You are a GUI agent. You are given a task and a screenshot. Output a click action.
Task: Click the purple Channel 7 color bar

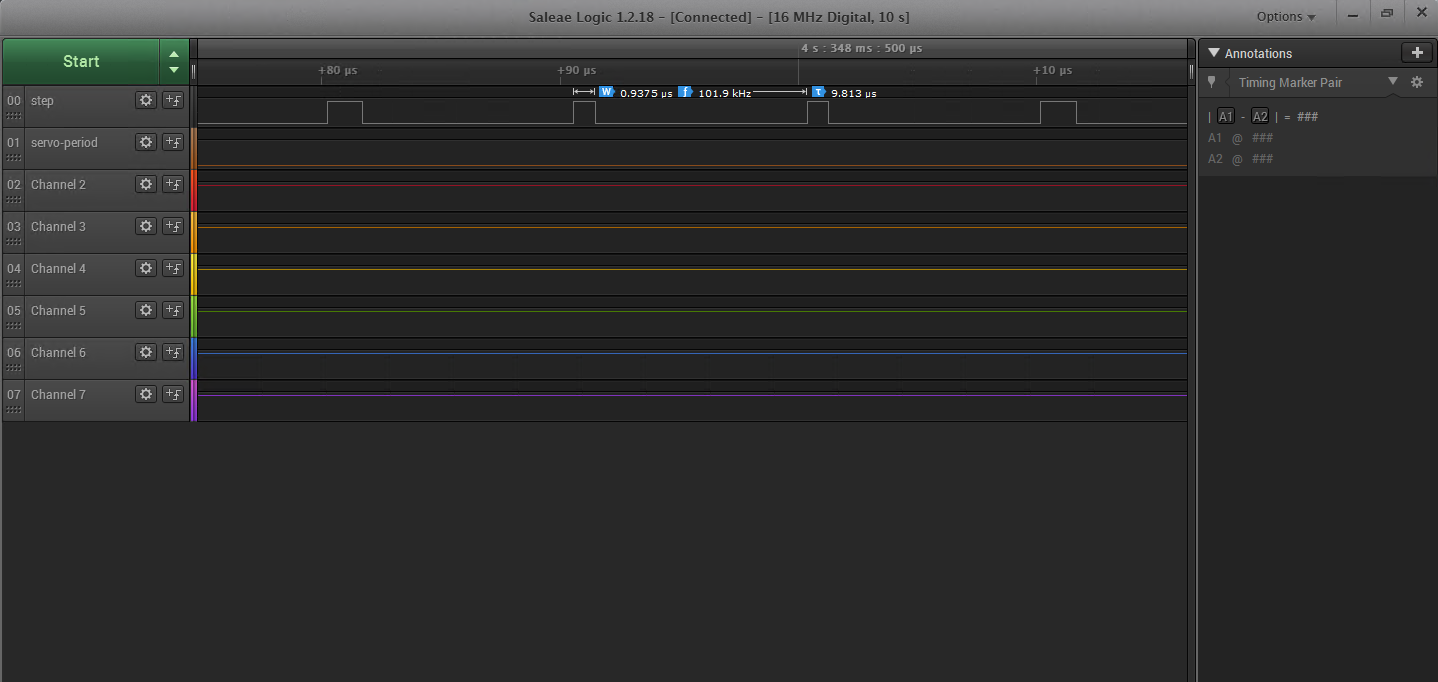click(194, 400)
